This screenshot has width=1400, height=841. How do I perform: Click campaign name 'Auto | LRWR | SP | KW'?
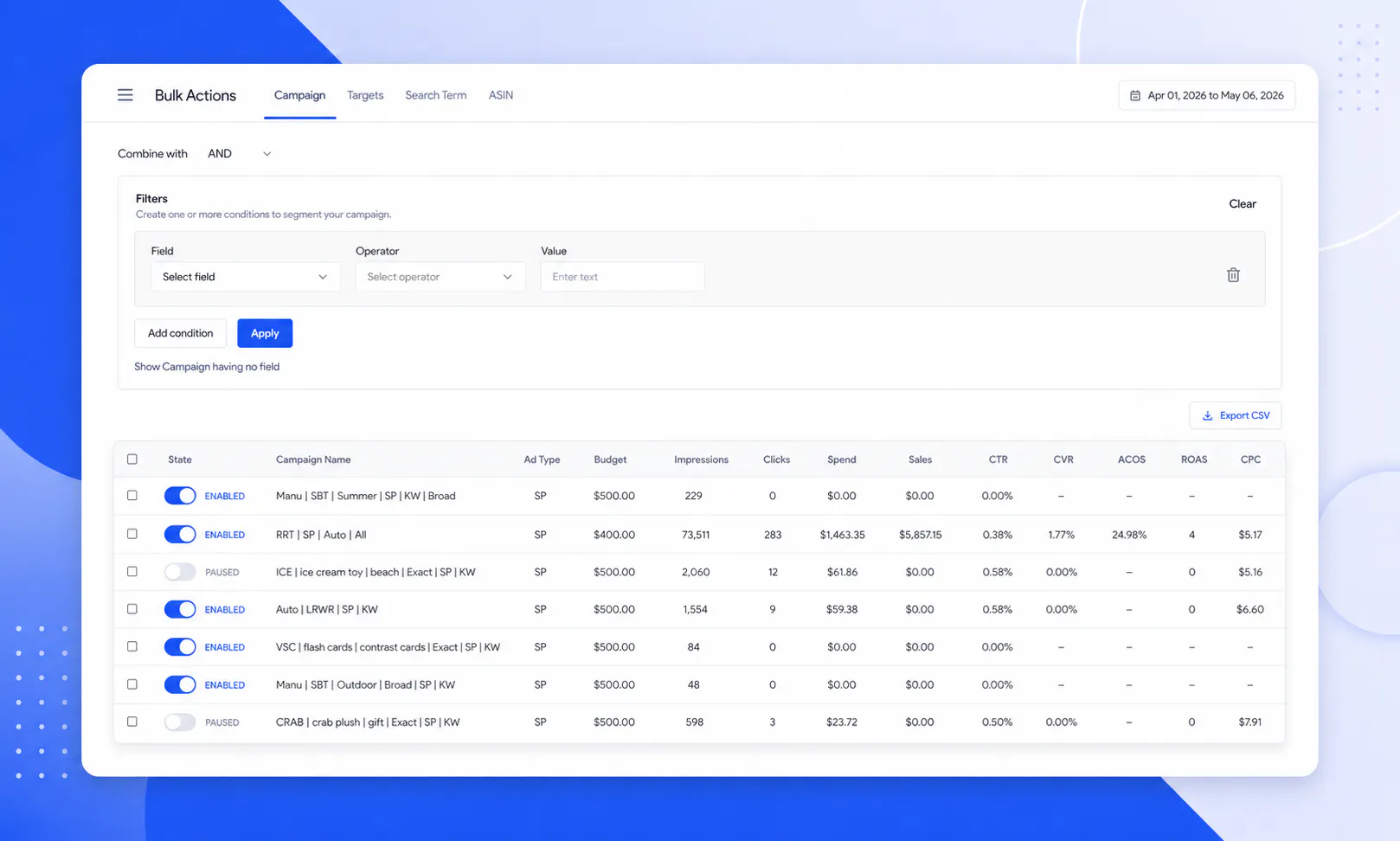pos(327,610)
